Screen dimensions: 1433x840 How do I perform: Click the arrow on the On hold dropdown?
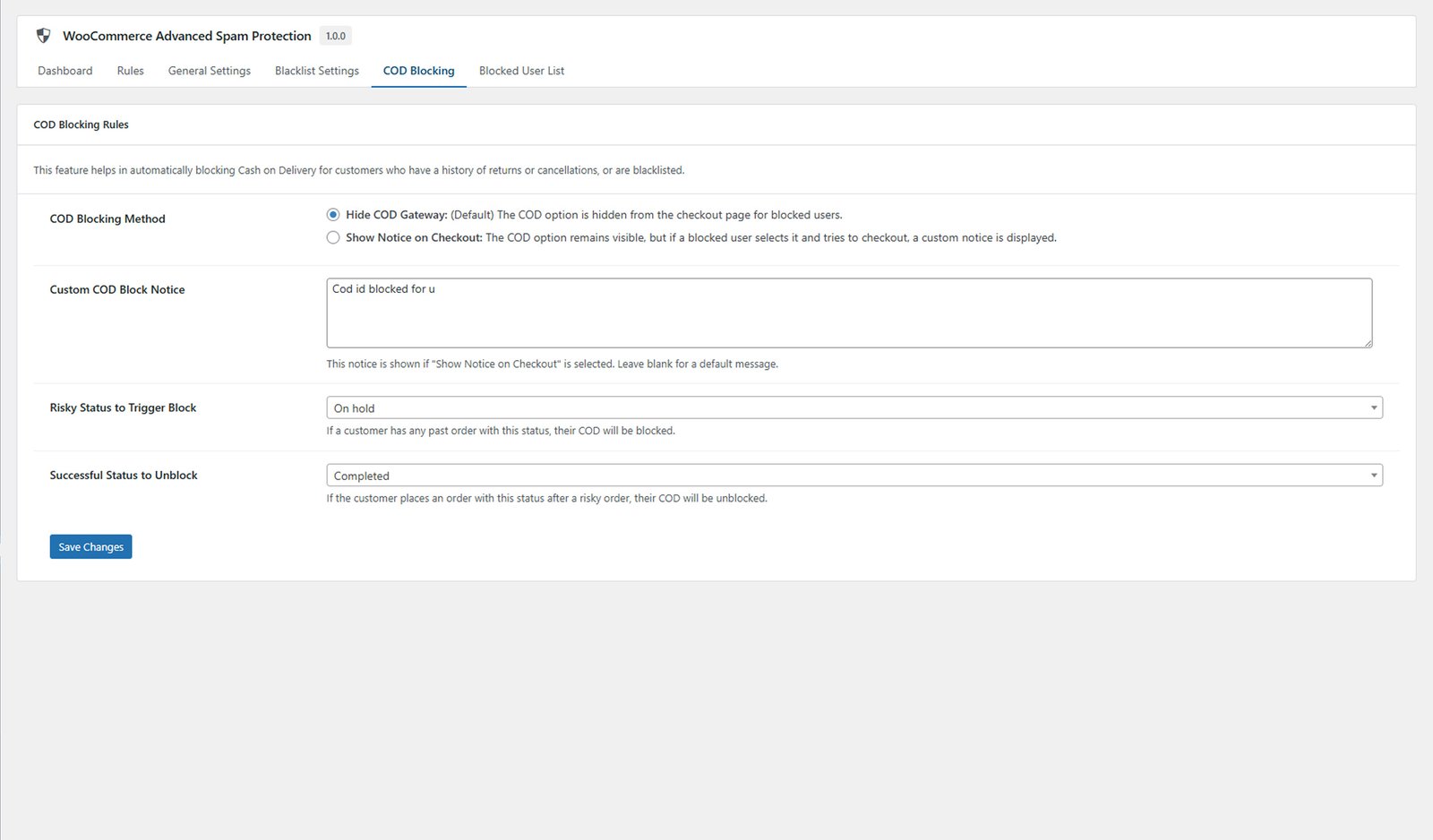1373,408
